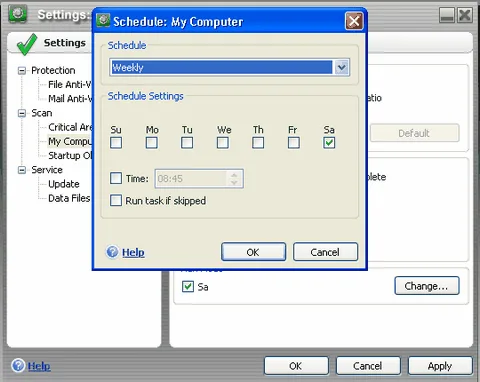480x382 pixels.
Task: Select Update tree item
Action: [64, 184]
